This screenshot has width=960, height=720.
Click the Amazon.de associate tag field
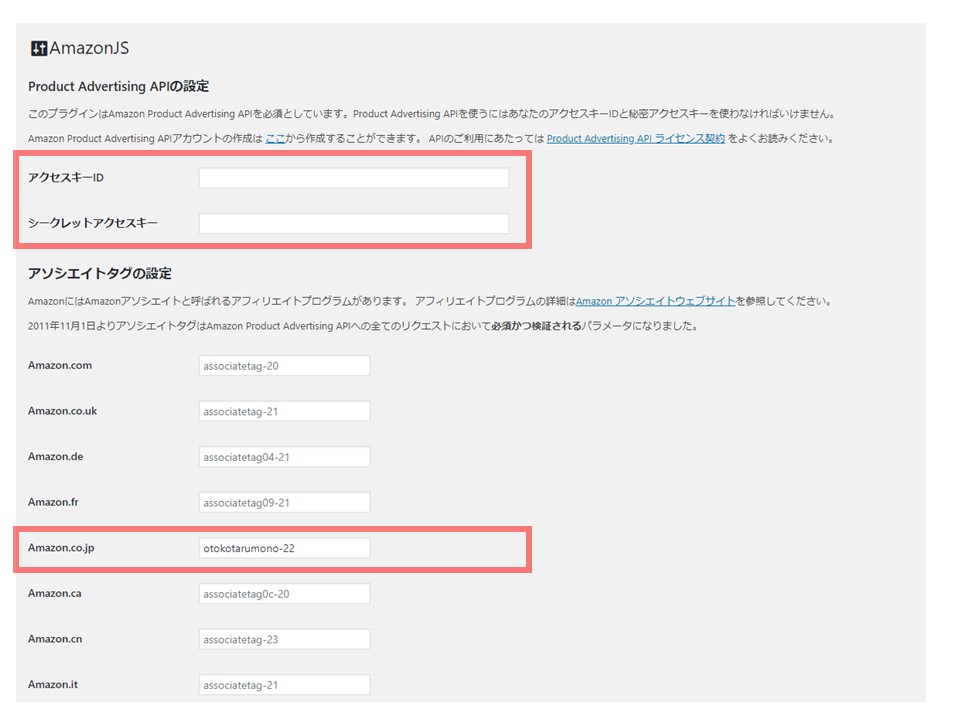tap(284, 457)
